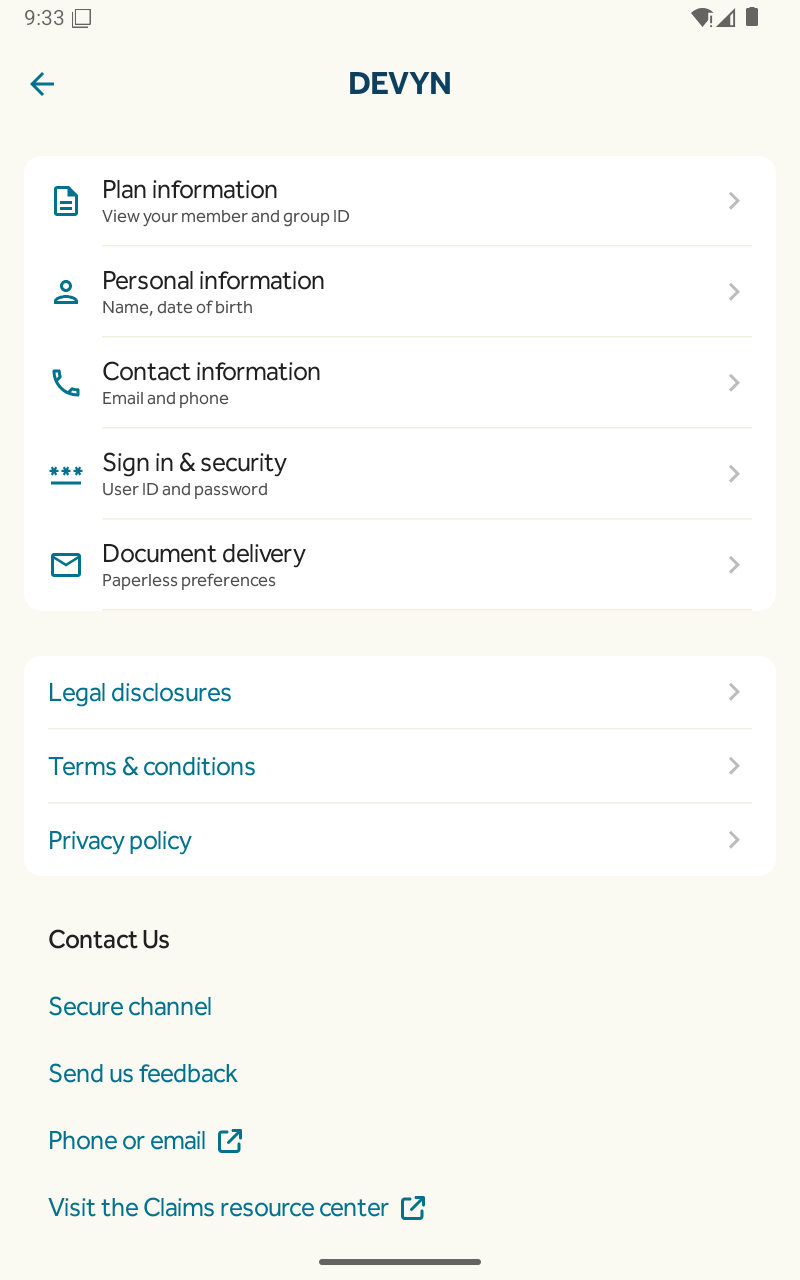Open the Secure channel link
Image resolution: width=800 pixels, height=1280 pixels.
click(130, 1007)
